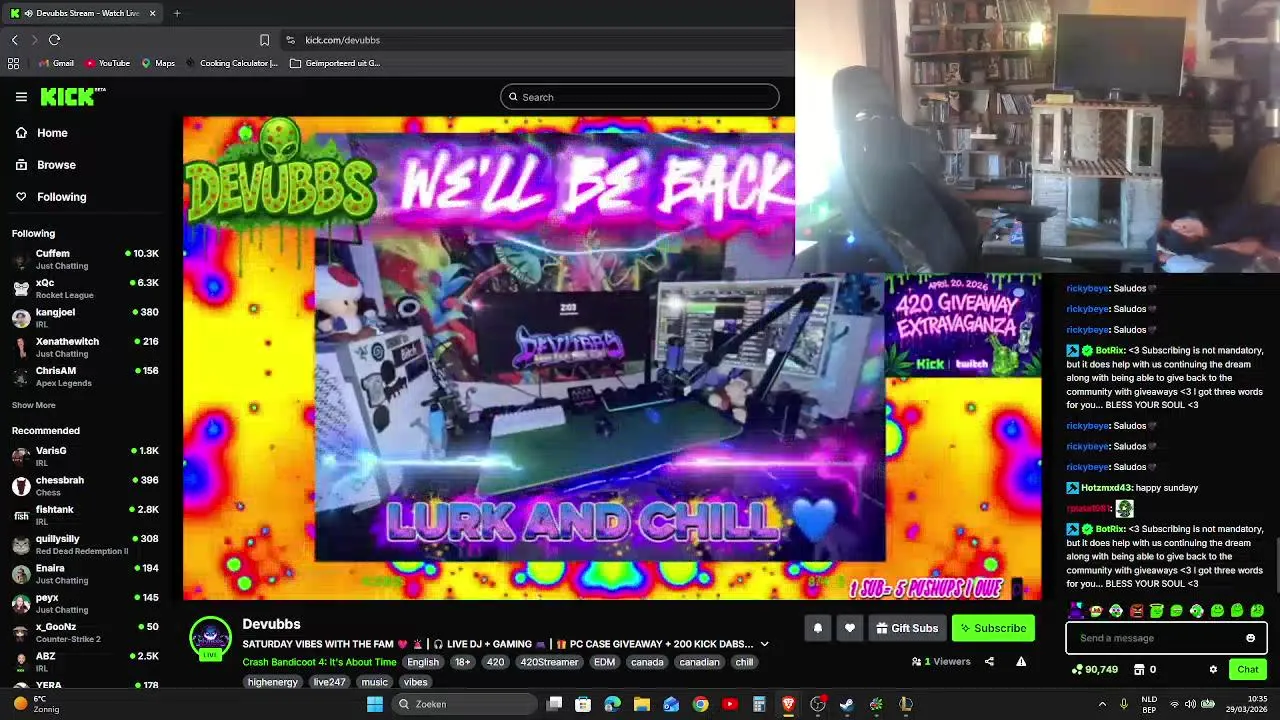This screenshot has height=720, width=1280.
Task: Click the Gift Subs button
Action: pos(907,628)
